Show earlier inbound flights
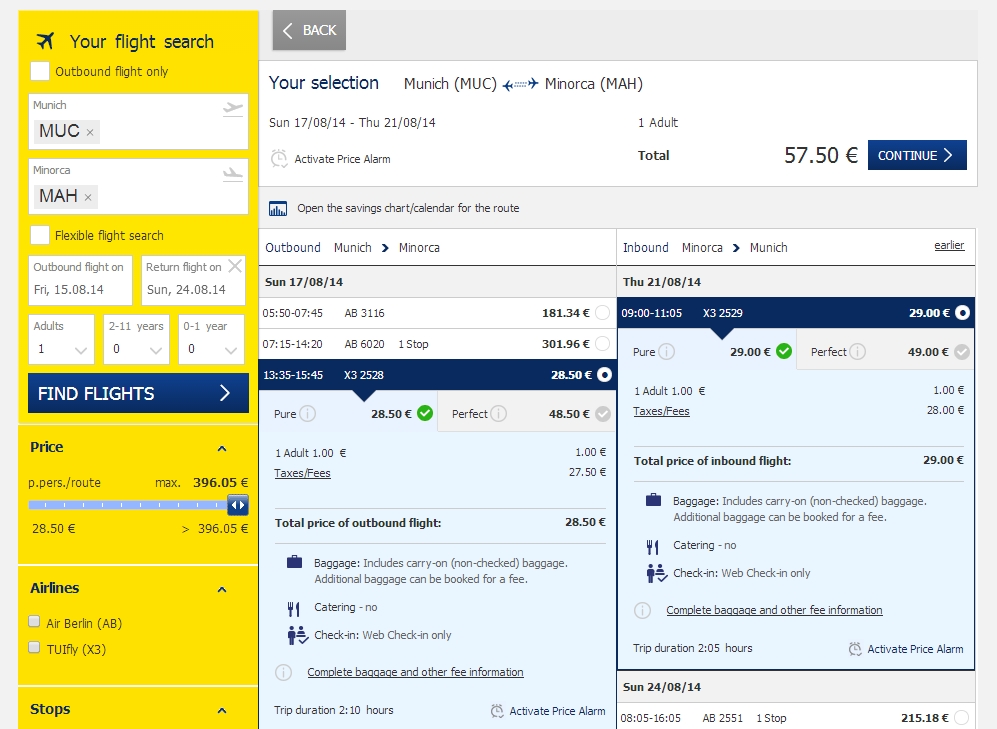 (x=949, y=245)
